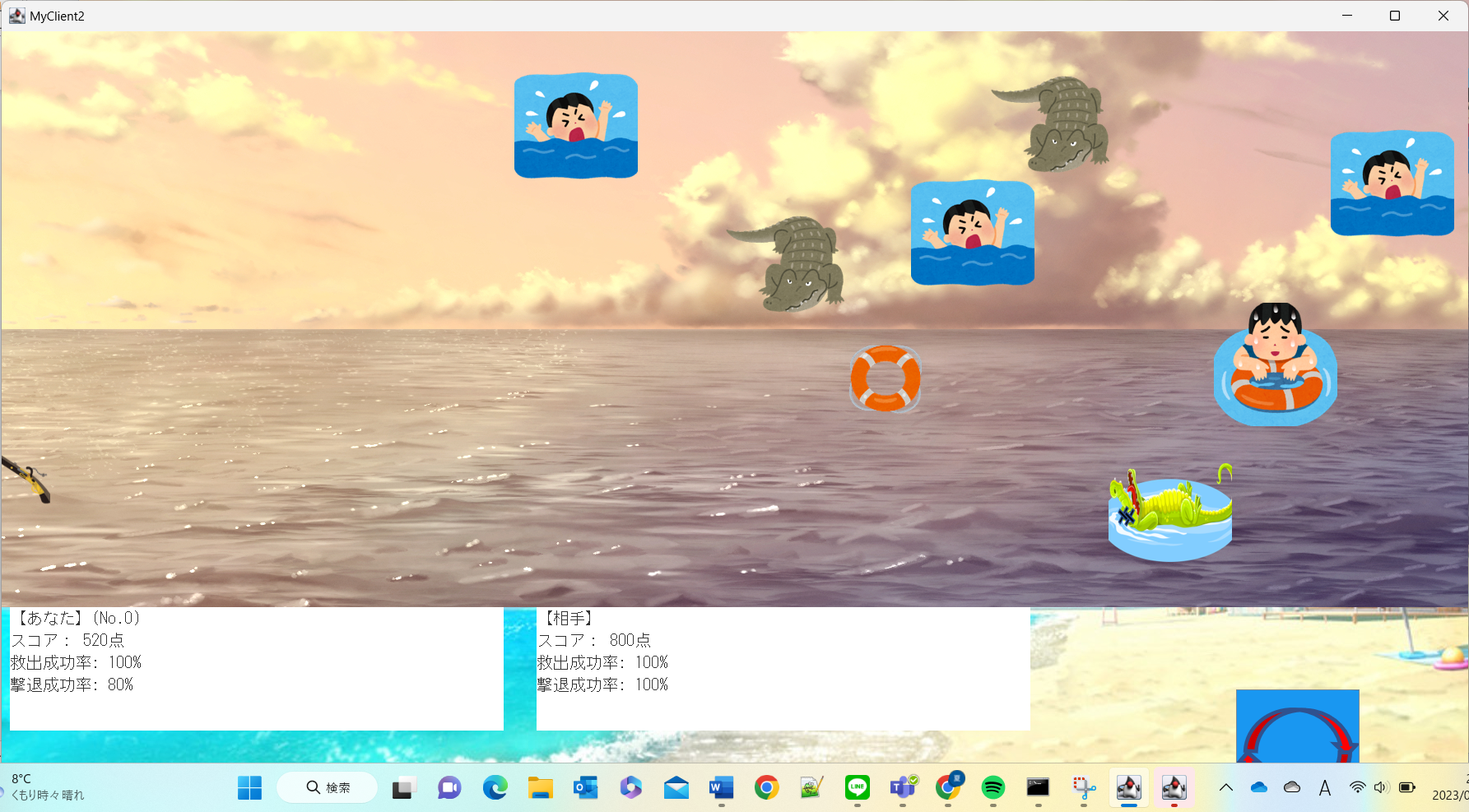Open the 8°C weather widget
1469x812 pixels.
point(46,787)
